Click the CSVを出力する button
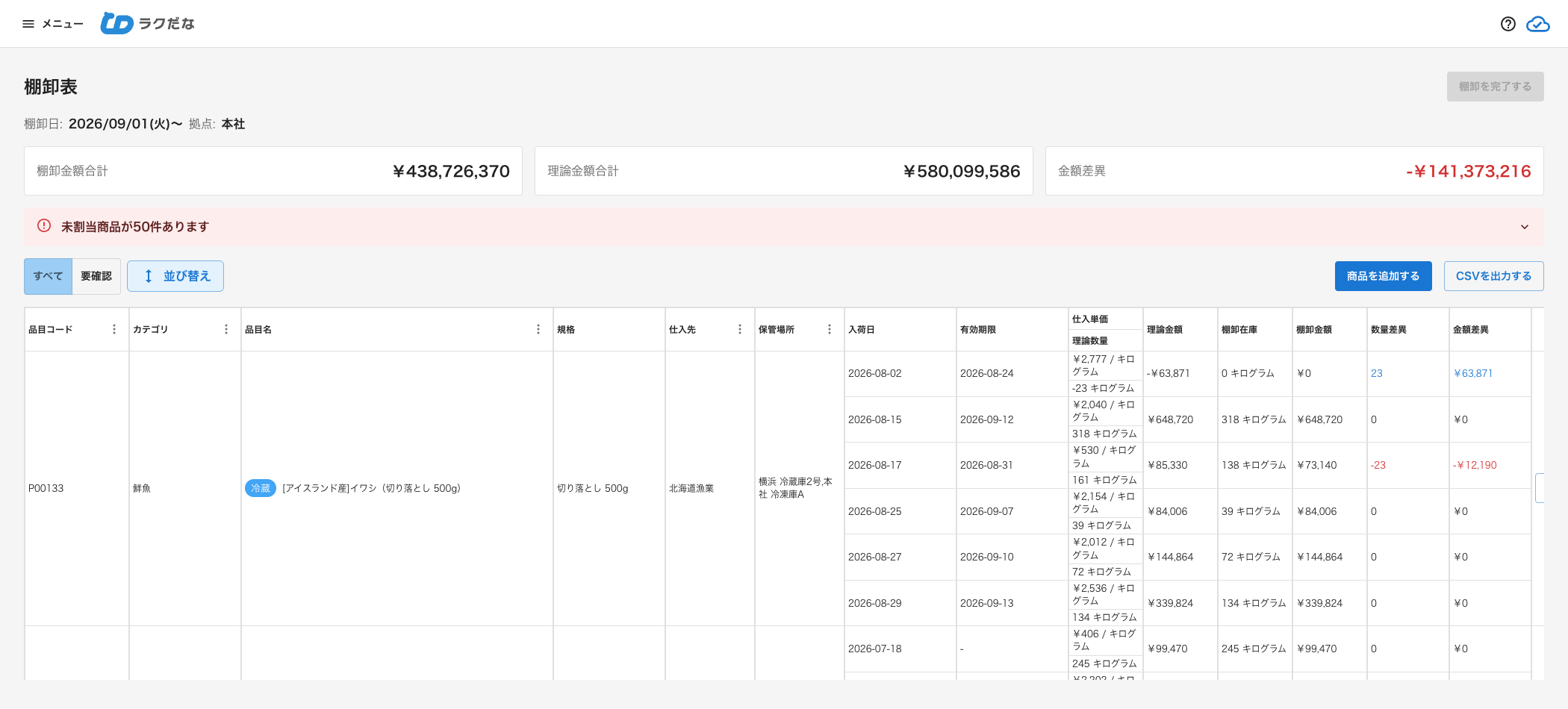Viewport: 1568px width, 709px height. coord(1493,276)
